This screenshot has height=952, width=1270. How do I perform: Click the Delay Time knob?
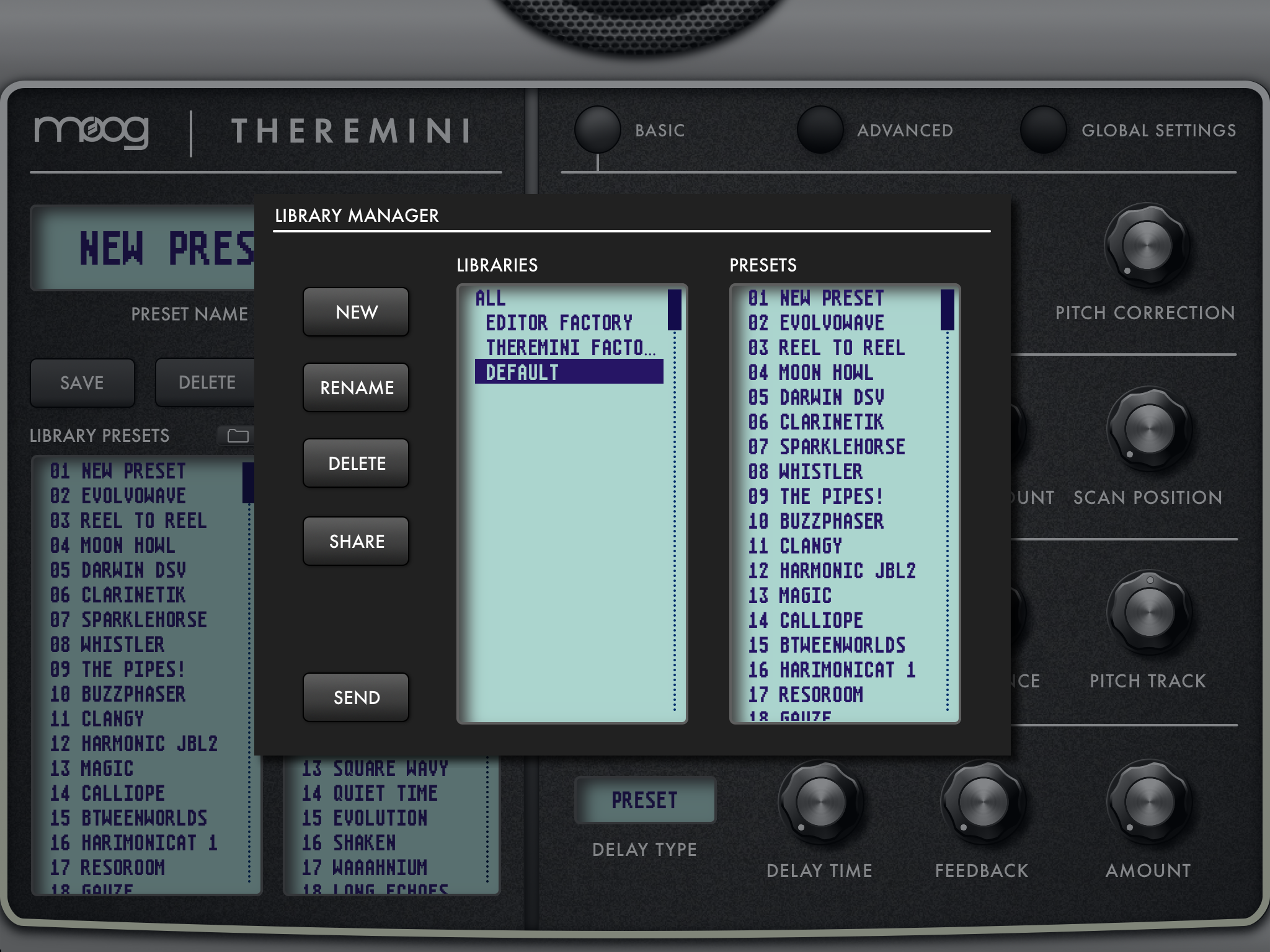tap(820, 801)
